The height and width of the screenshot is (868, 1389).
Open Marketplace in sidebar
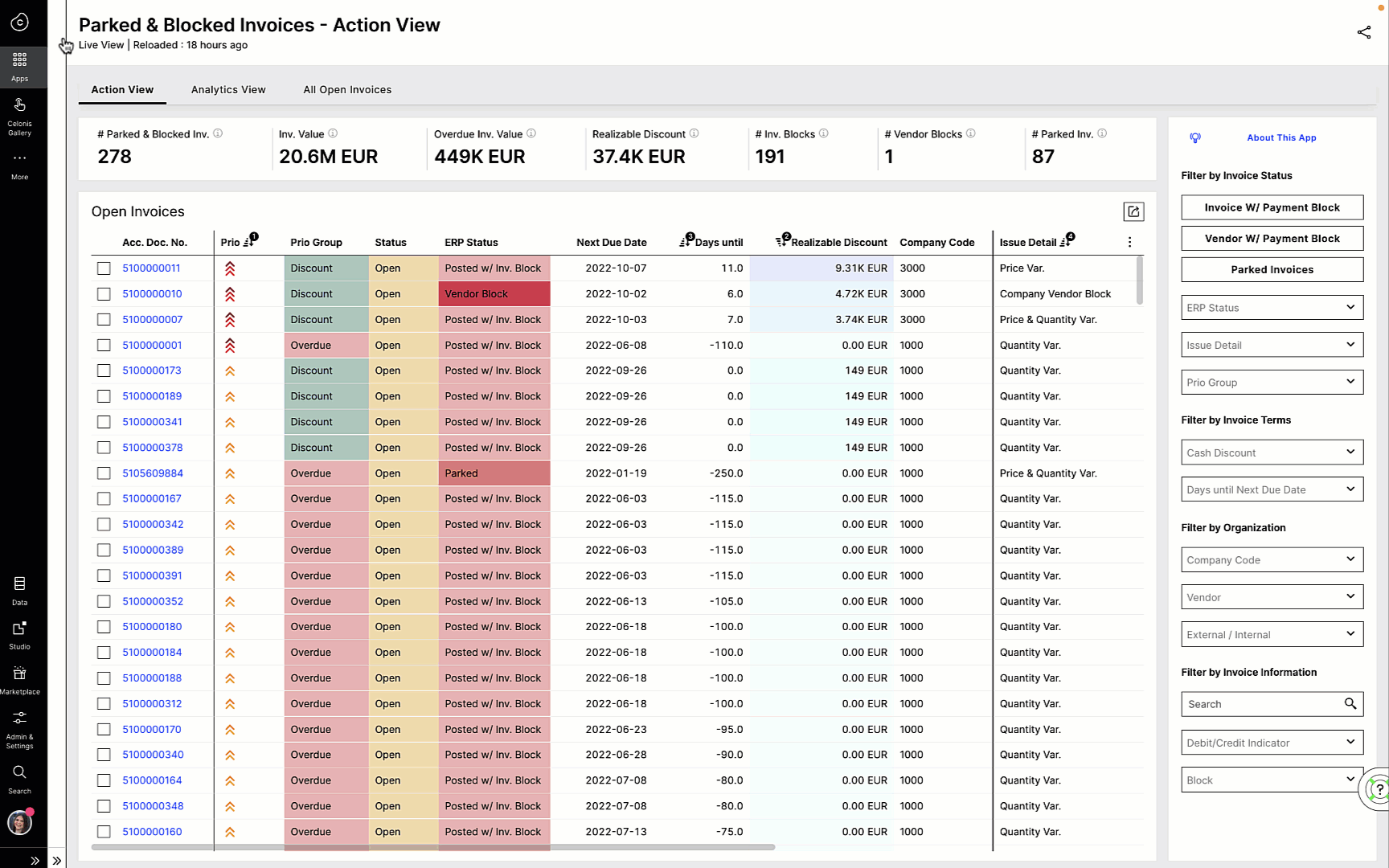(19, 680)
